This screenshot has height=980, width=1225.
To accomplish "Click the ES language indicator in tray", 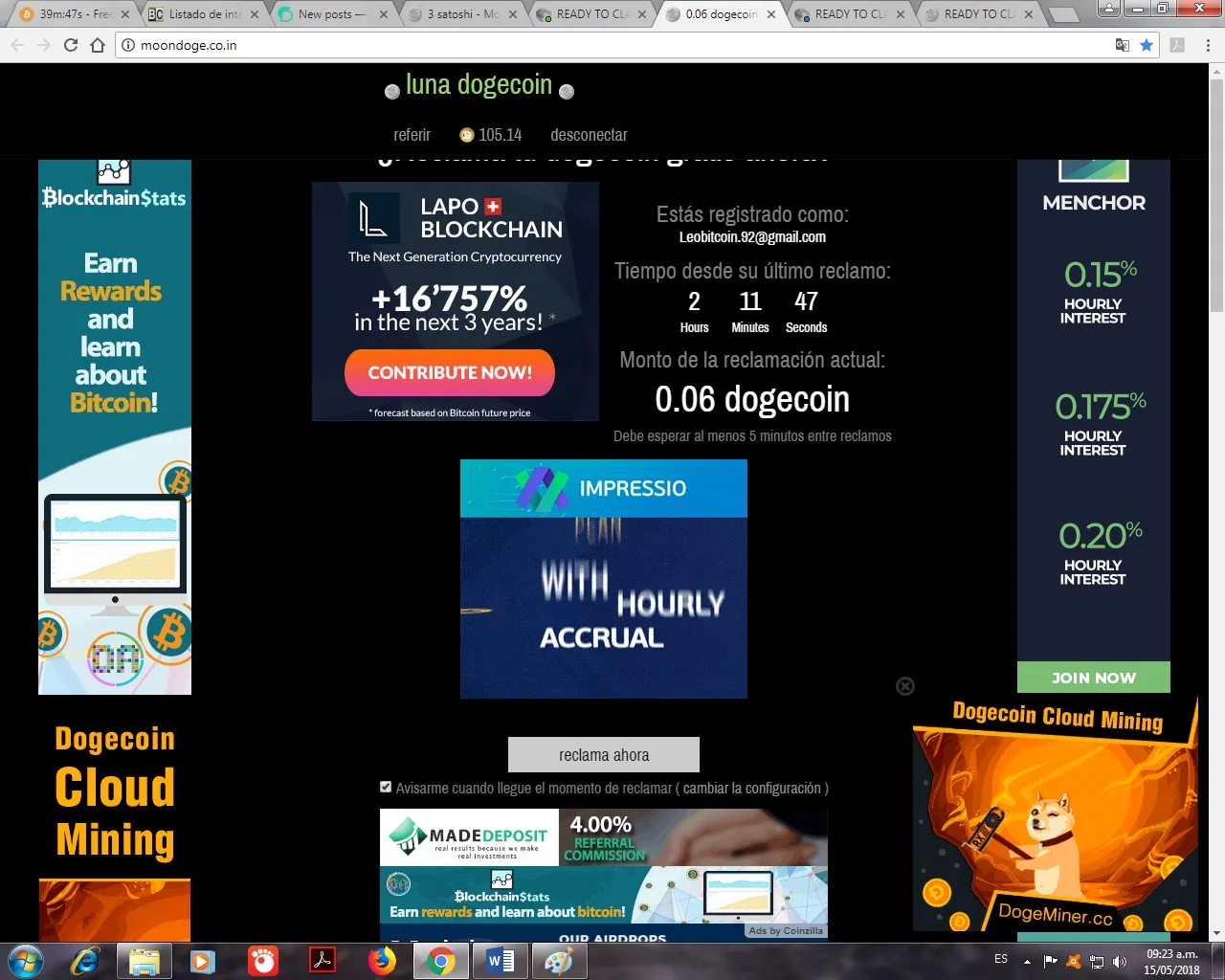I will pyautogui.click(x=1001, y=959).
